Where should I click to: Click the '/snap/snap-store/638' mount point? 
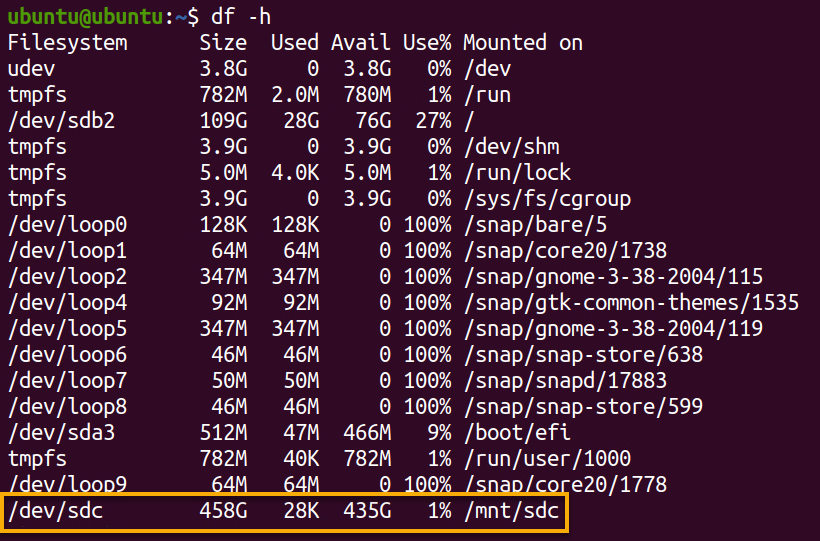583,355
